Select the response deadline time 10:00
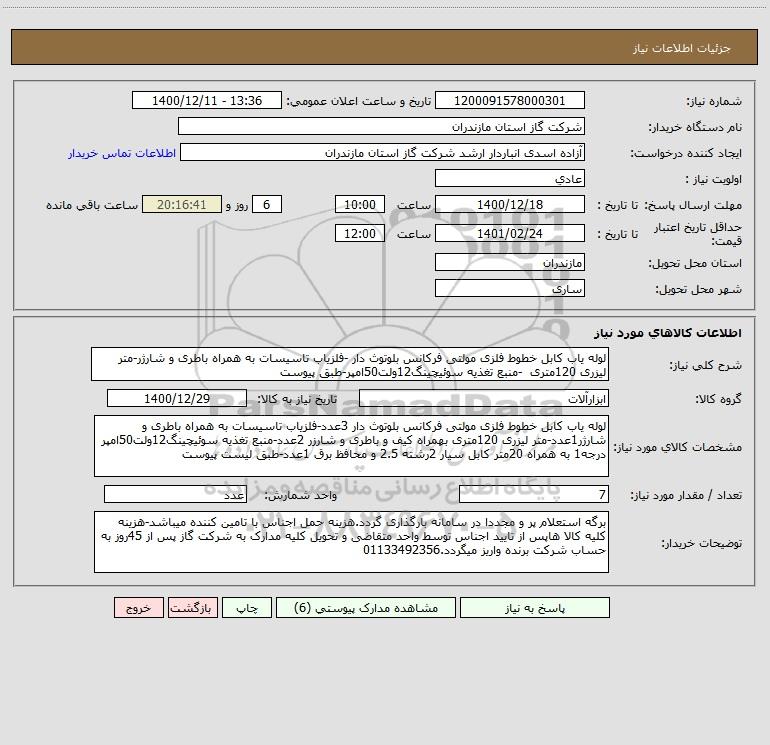The height and width of the screenshot is (745, 770). point(358,205)
